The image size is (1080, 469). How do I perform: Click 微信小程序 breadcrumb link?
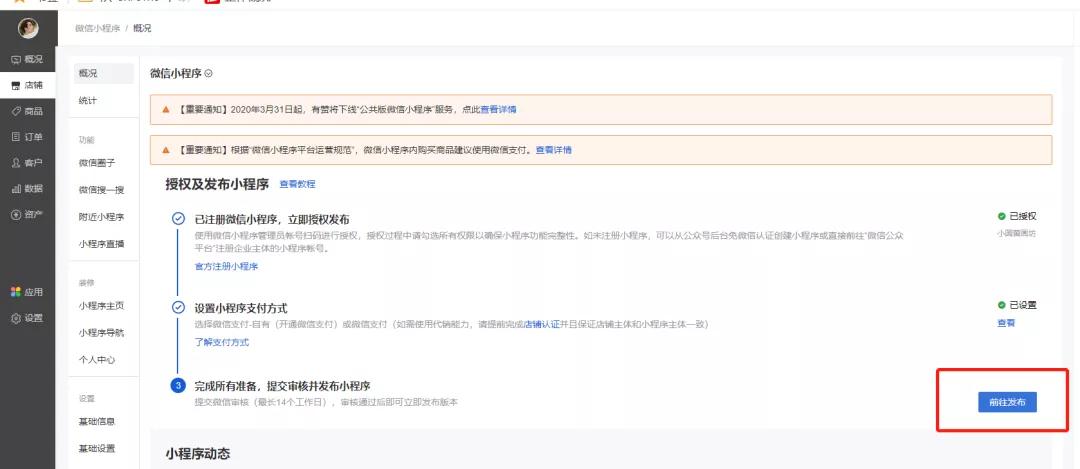[x=97, y=28]
